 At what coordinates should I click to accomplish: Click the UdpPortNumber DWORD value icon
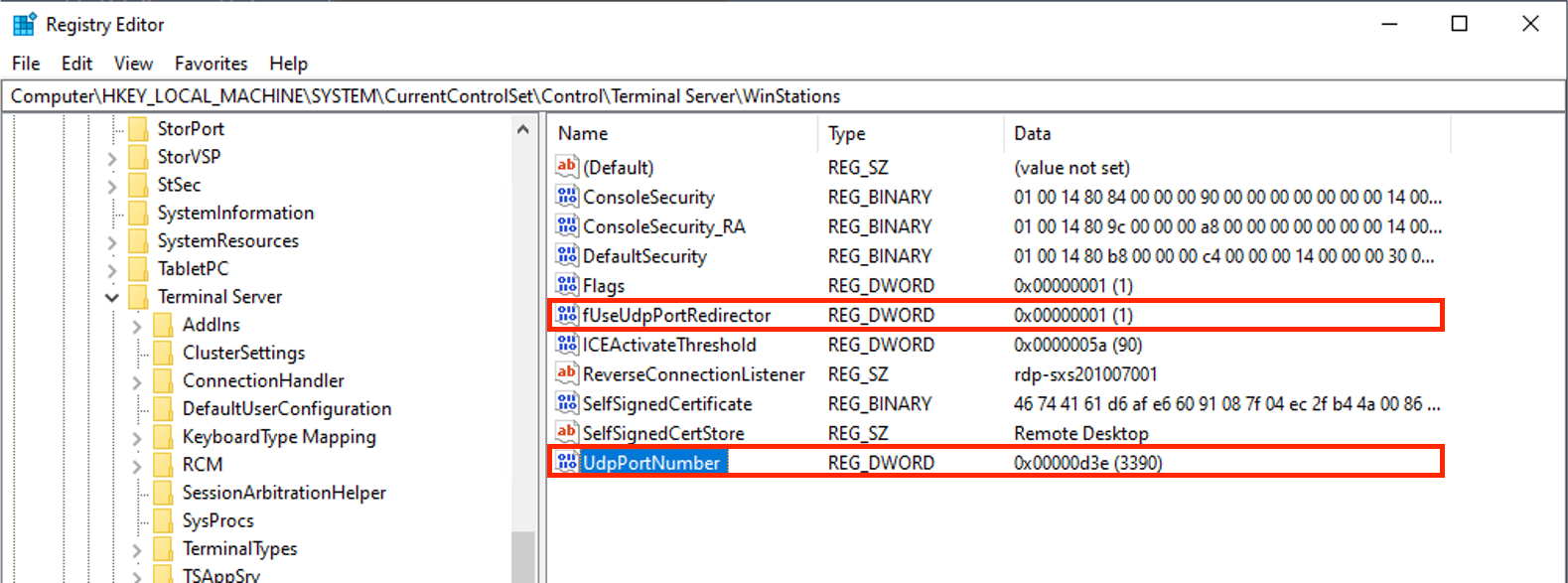click(567, 462)
